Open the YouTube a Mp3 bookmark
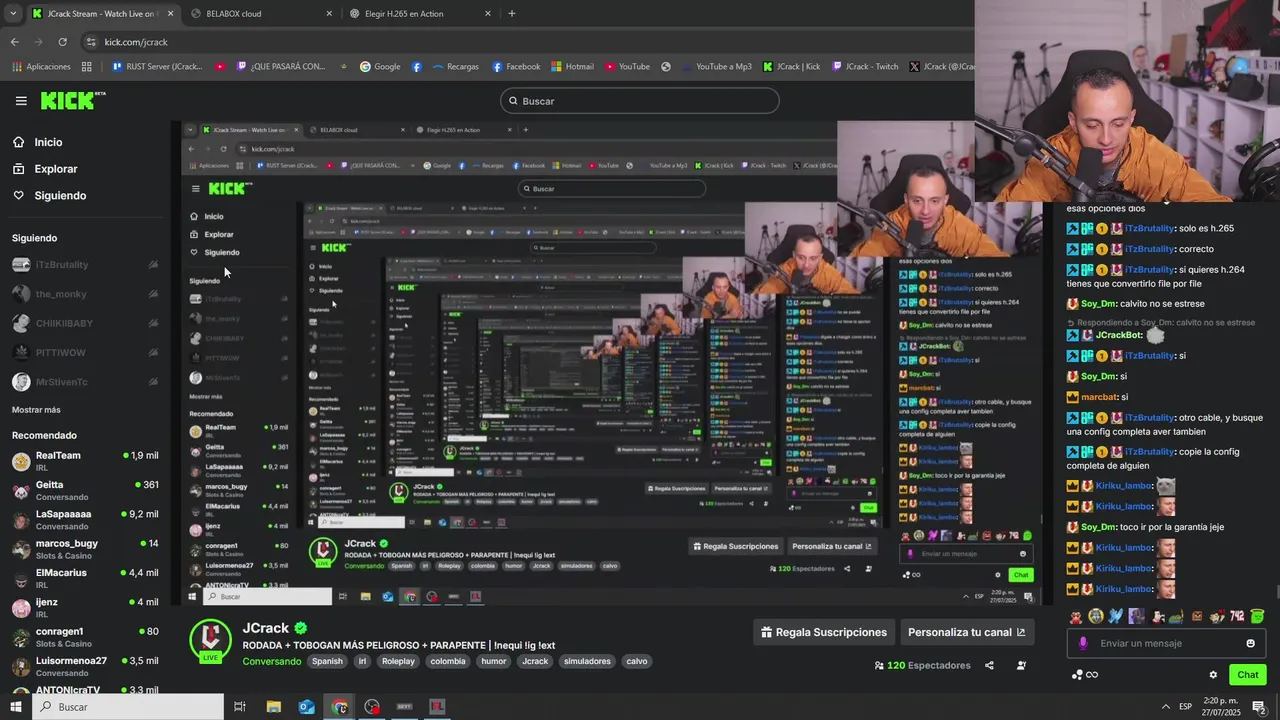1280x720 pixels. point(714,67)
